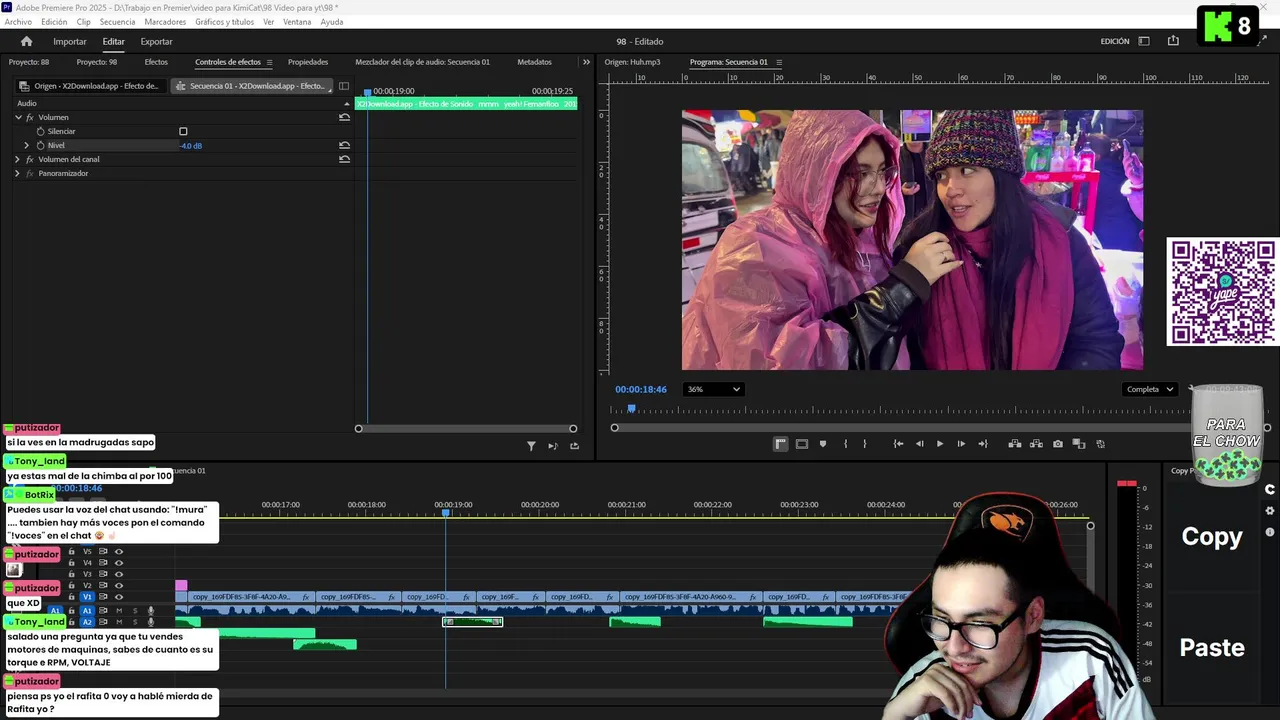Viewport: 1280px width, 720px height.
Task: Mute audio track A1
Action: (119, 610)
